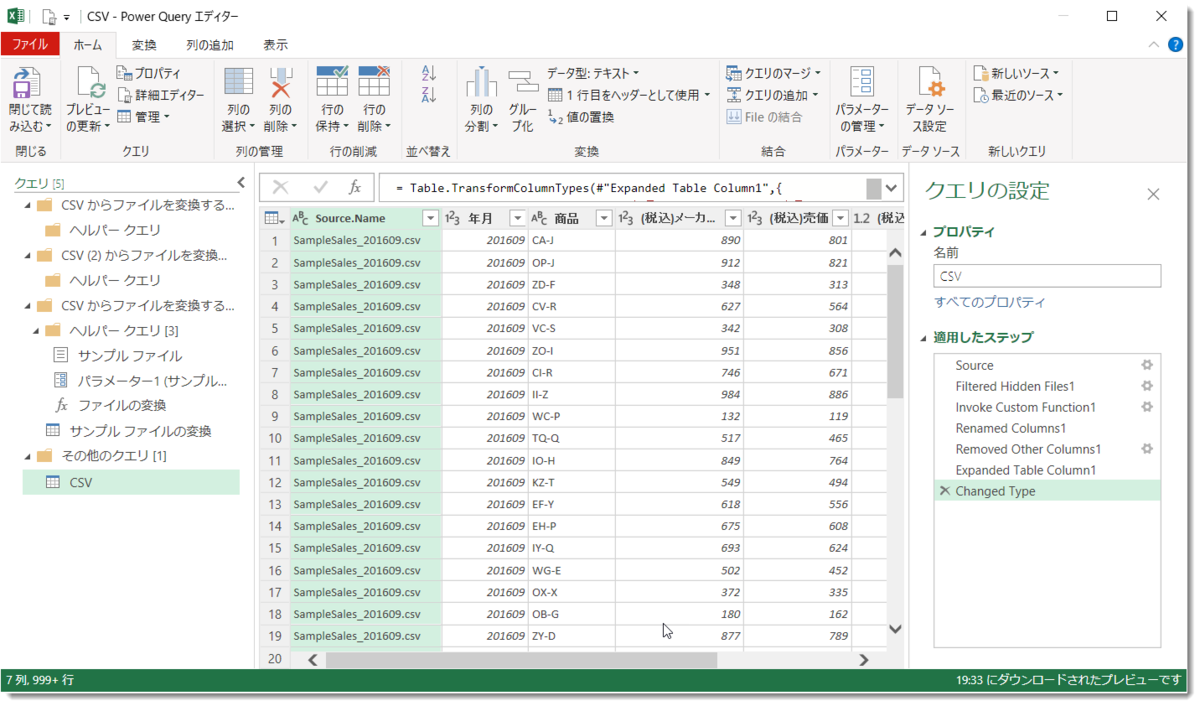Open the New Source (新しいソース) dropdown
Viewport: 1200px width, 706px height.
[x=1016, y=73]
